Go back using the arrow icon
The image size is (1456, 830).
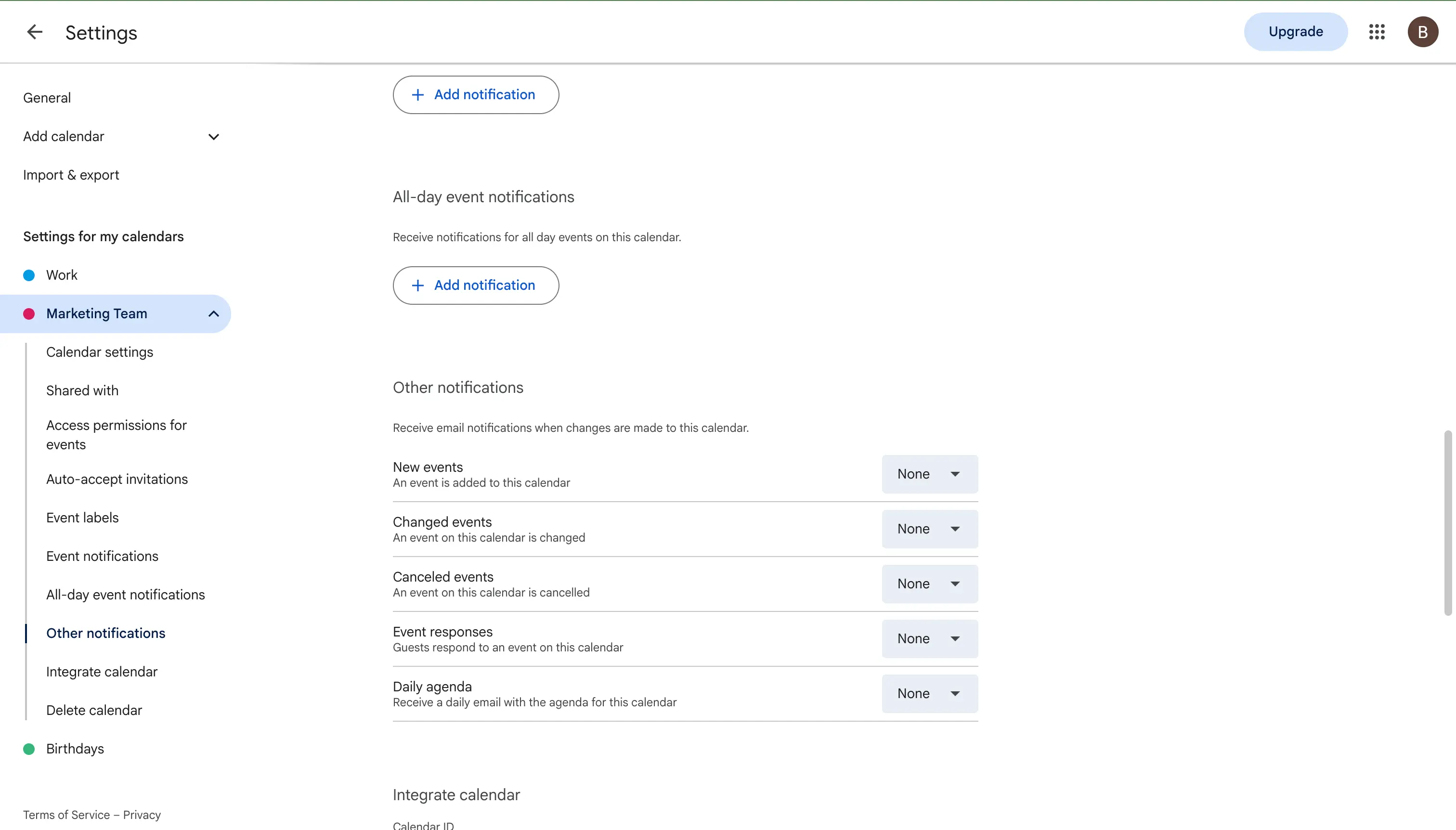click(35, 32)
